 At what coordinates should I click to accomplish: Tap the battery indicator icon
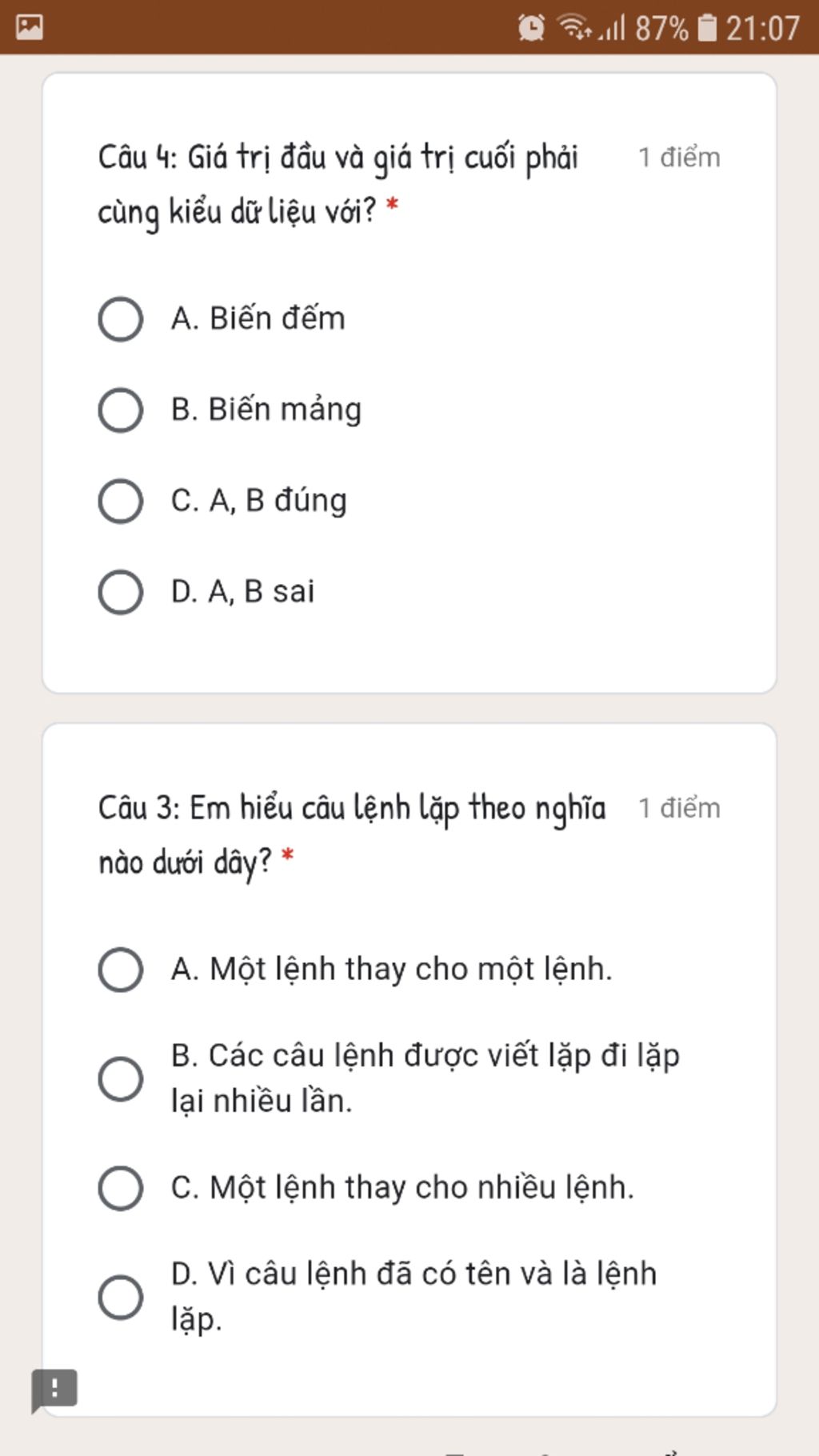click(708, 28)
